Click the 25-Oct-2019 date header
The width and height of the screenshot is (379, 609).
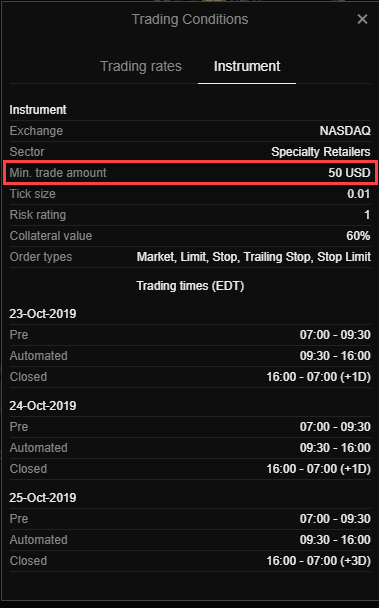43,498
